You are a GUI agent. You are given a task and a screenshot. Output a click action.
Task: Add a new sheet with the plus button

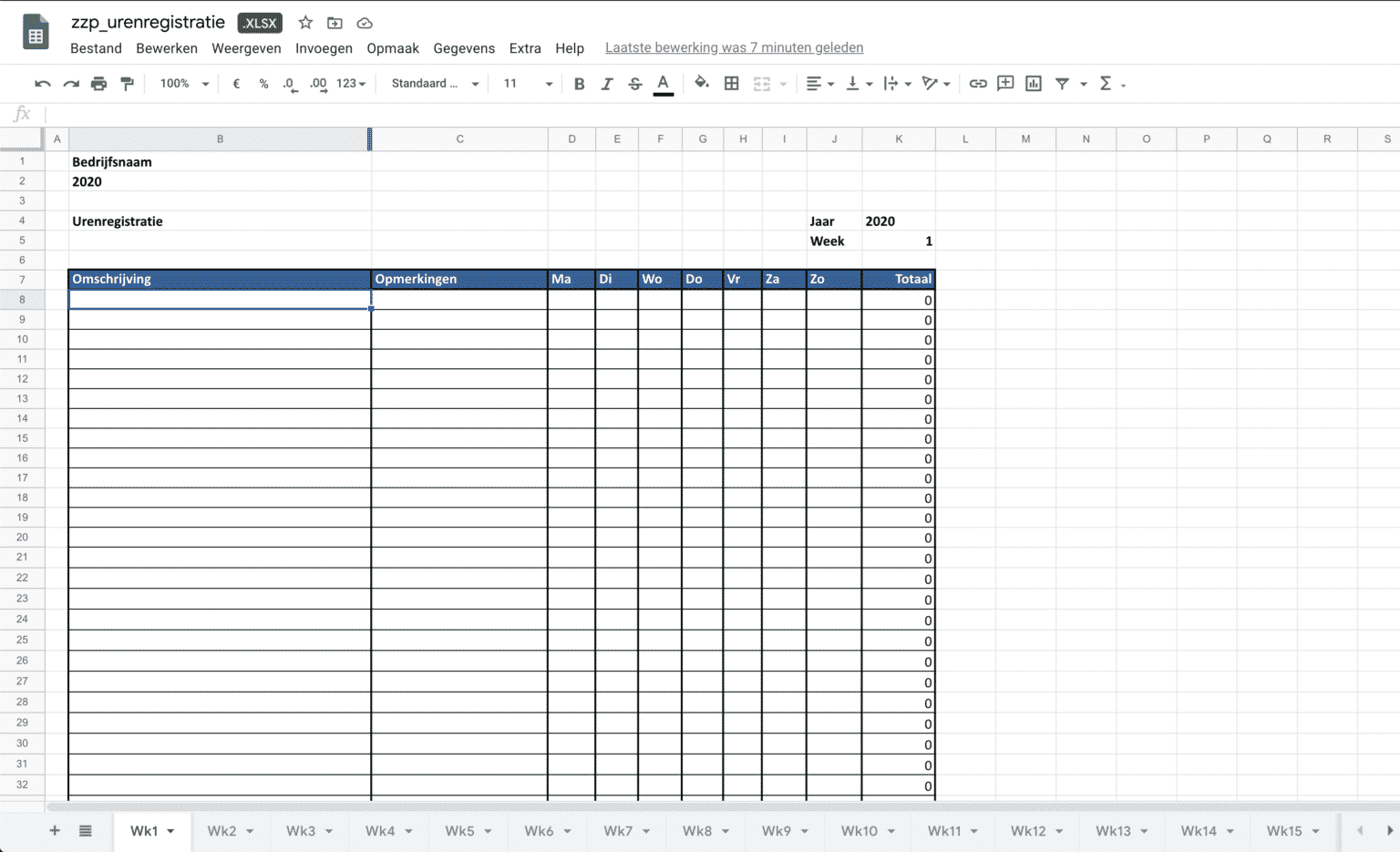(54, 830)
